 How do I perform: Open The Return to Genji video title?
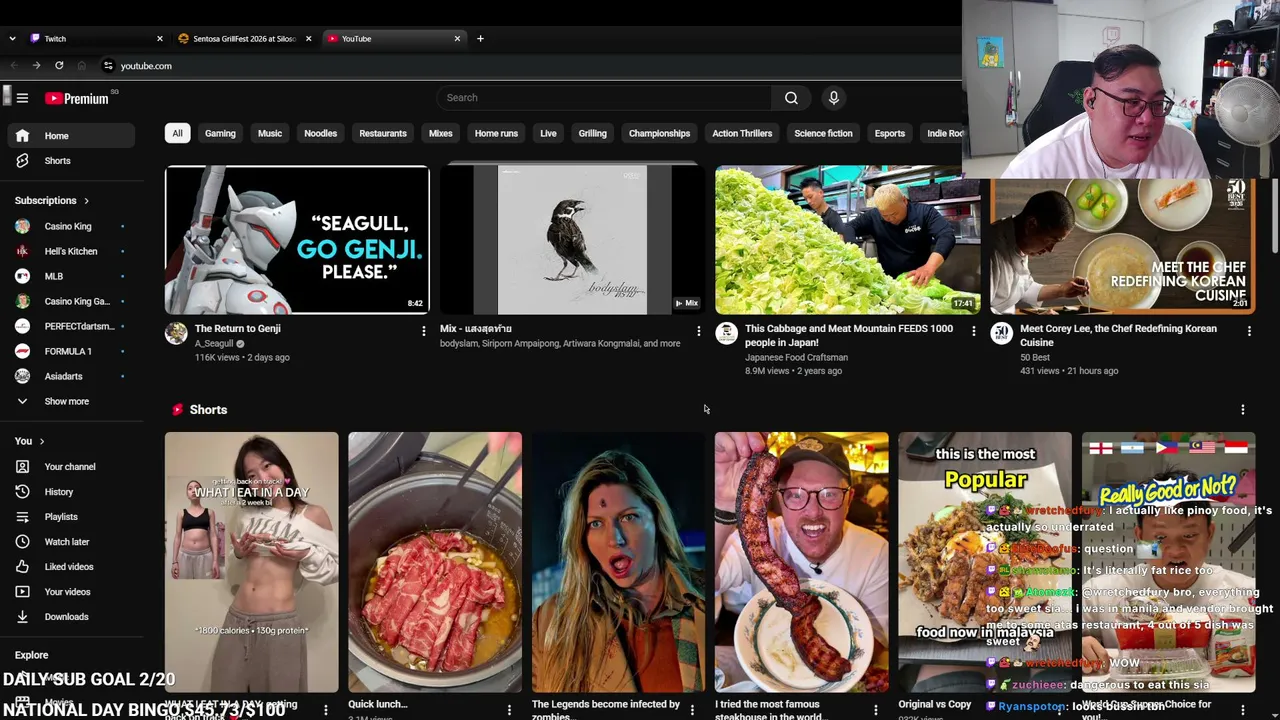(238, 329)
